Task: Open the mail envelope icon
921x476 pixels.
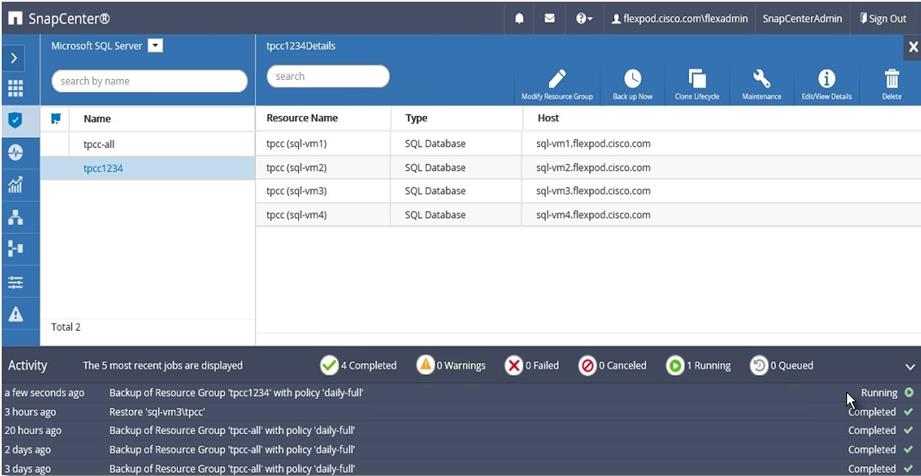Action: 549,18
